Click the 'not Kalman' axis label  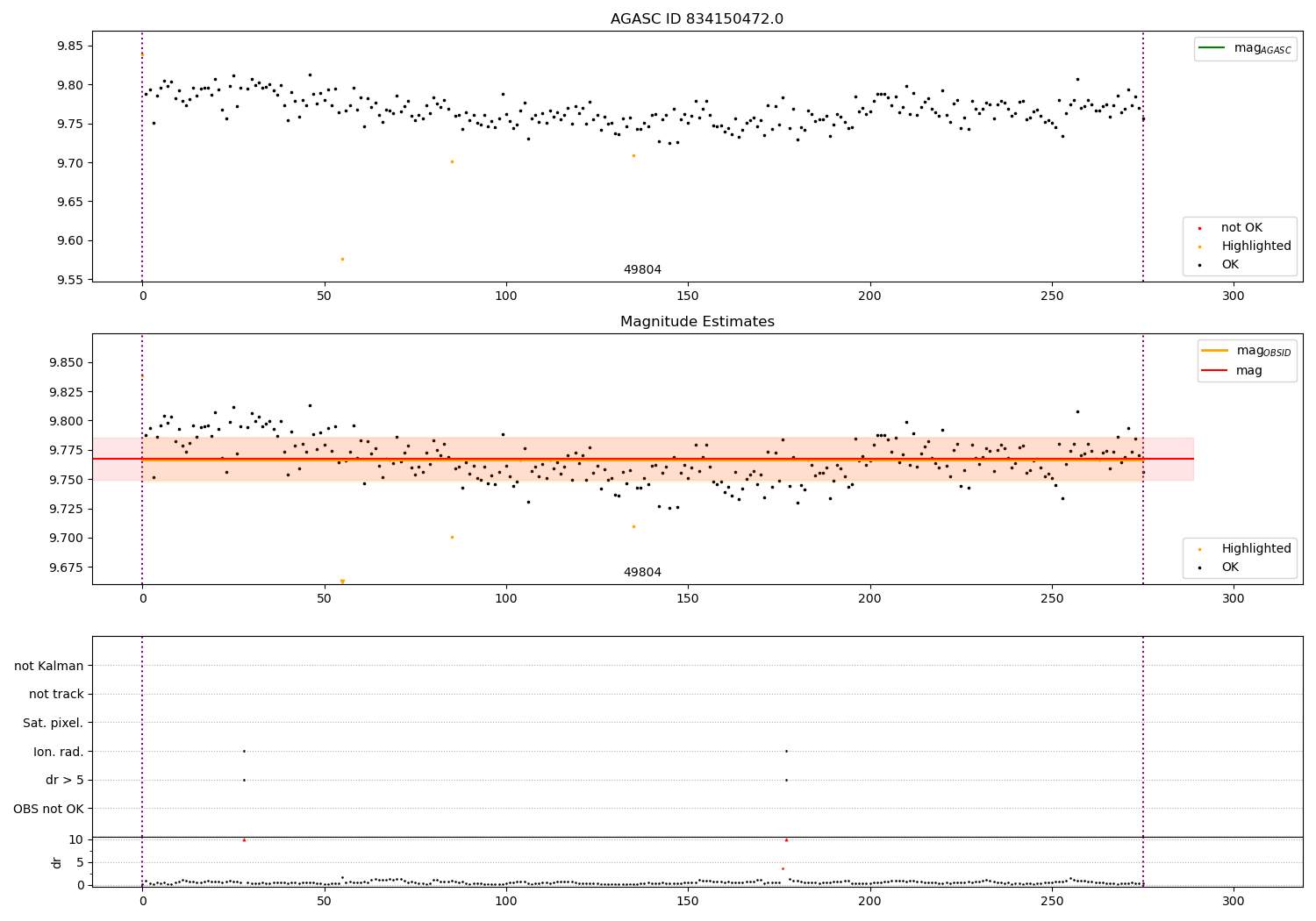[49, 666]
